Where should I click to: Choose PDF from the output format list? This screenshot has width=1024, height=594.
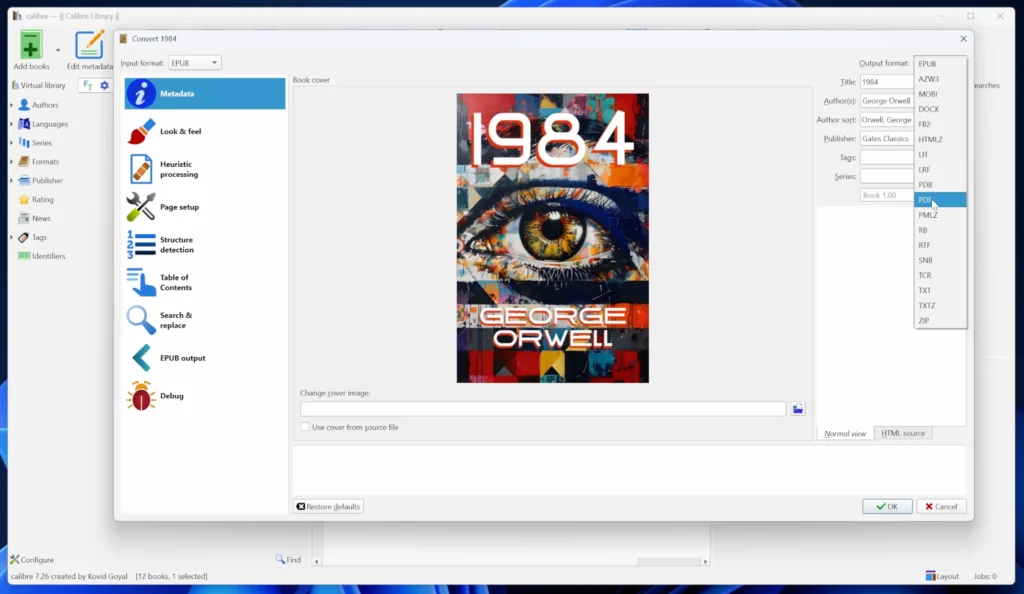pos(940,200)
